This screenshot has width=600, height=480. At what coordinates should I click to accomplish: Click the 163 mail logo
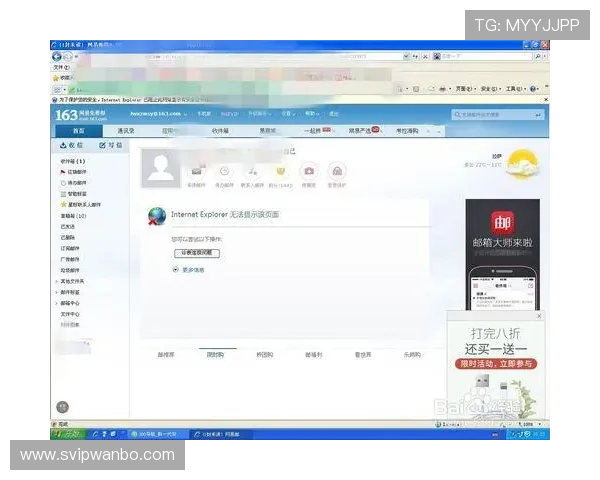coord(81,114)
